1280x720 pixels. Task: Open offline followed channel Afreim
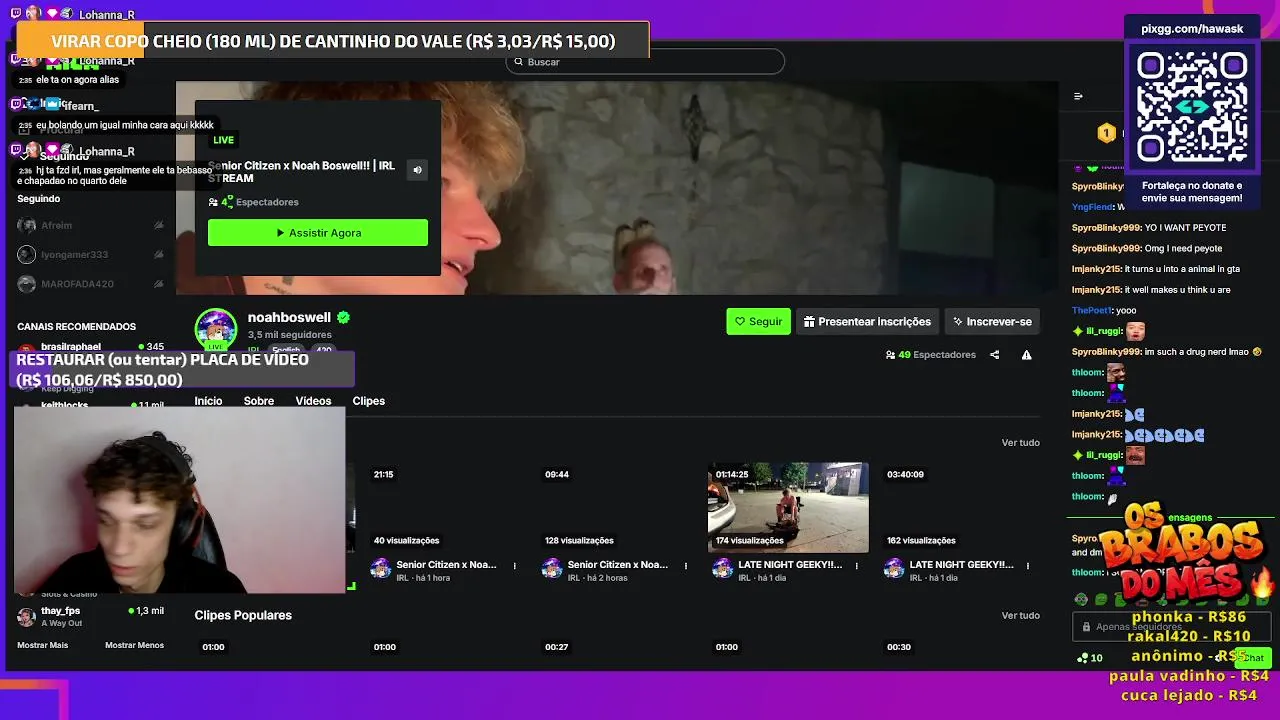(x=90, y=226)
